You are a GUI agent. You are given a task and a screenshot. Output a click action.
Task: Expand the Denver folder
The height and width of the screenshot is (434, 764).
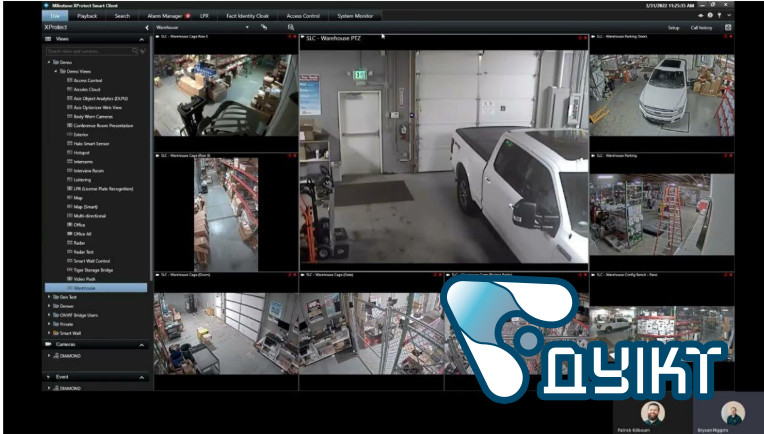pyautogui.click(x=49, y=306)
